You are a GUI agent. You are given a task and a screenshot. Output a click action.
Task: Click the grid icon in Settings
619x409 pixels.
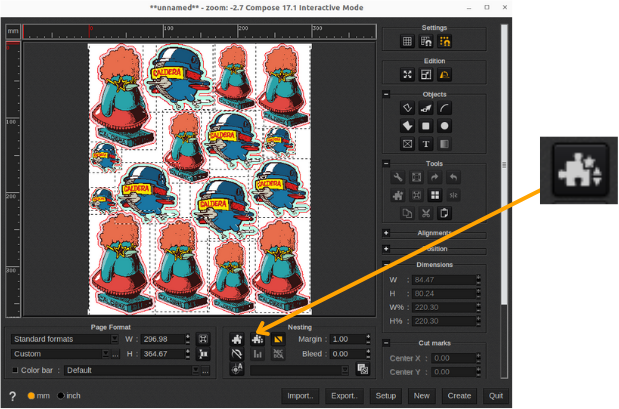pyautogui.click(x=407, y=42)
